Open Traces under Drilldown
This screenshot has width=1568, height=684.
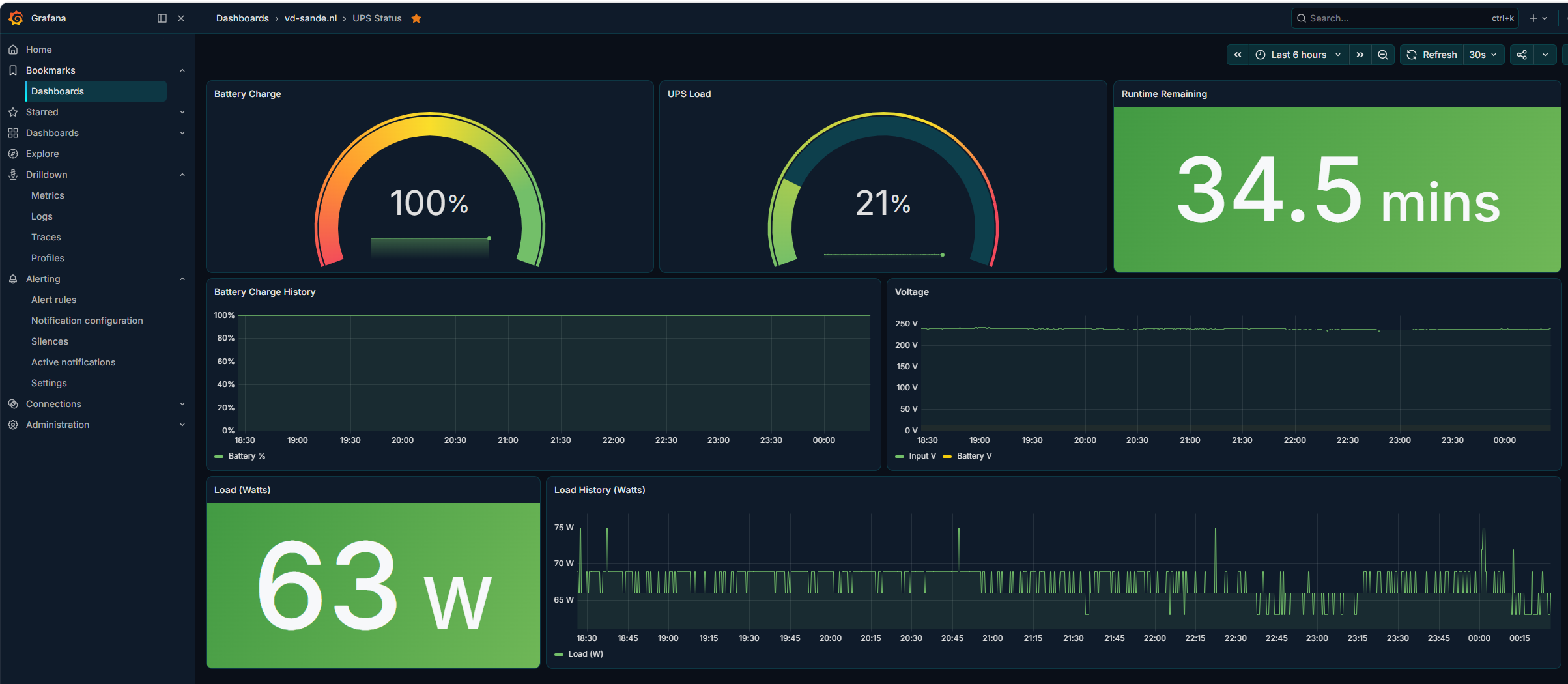point(46,237)
